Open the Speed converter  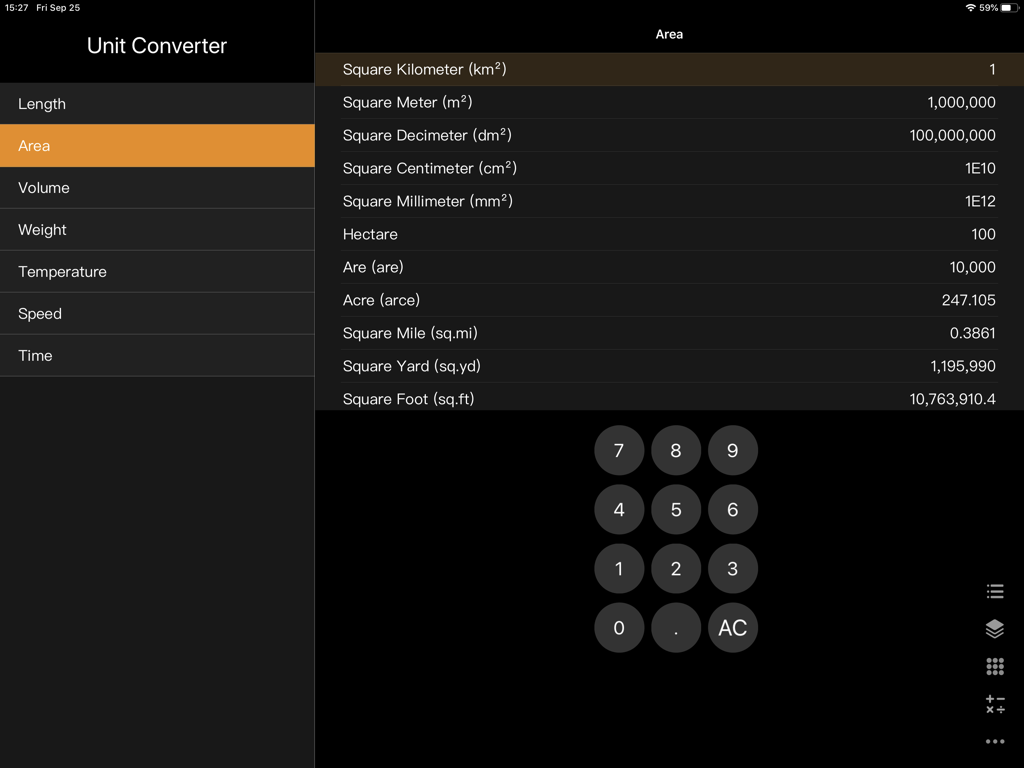point(157,313)
